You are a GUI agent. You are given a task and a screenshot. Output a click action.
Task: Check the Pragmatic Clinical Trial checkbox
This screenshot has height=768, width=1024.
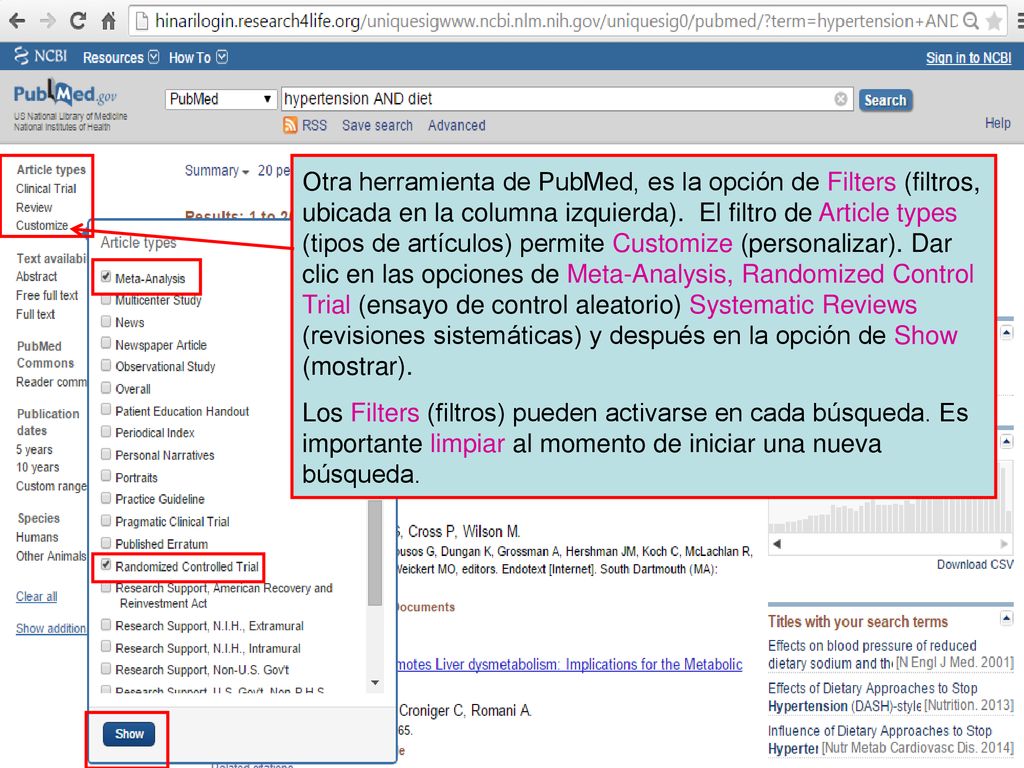(106, 521)
